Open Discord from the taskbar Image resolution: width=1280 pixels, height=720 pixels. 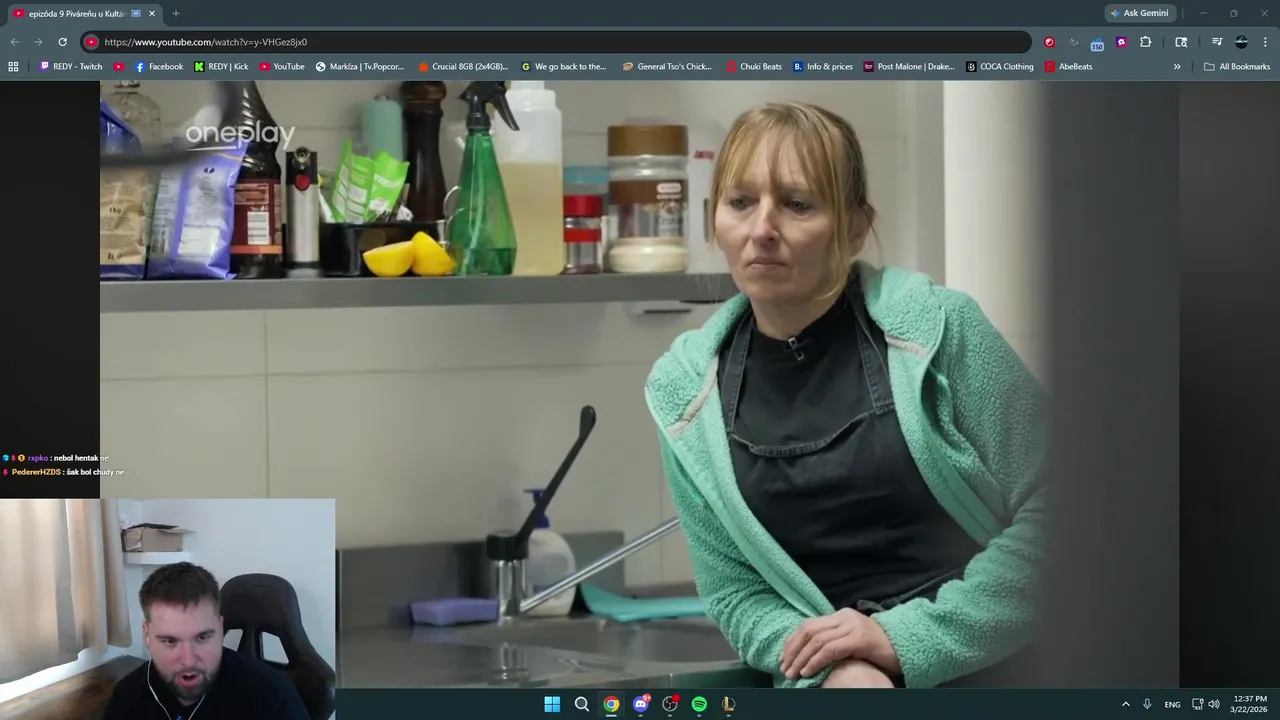641,704
